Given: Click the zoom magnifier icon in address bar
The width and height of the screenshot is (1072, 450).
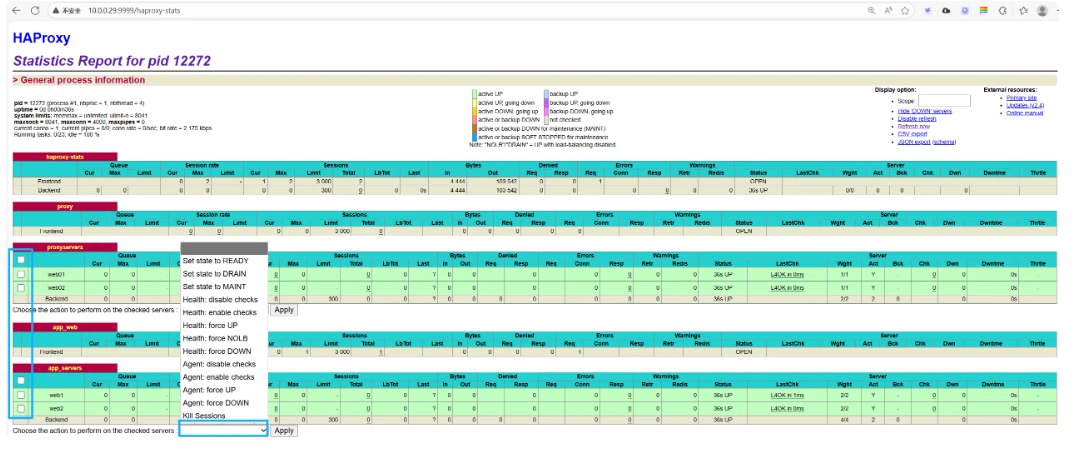Looking at the screenshot, I should coord(872,10).
